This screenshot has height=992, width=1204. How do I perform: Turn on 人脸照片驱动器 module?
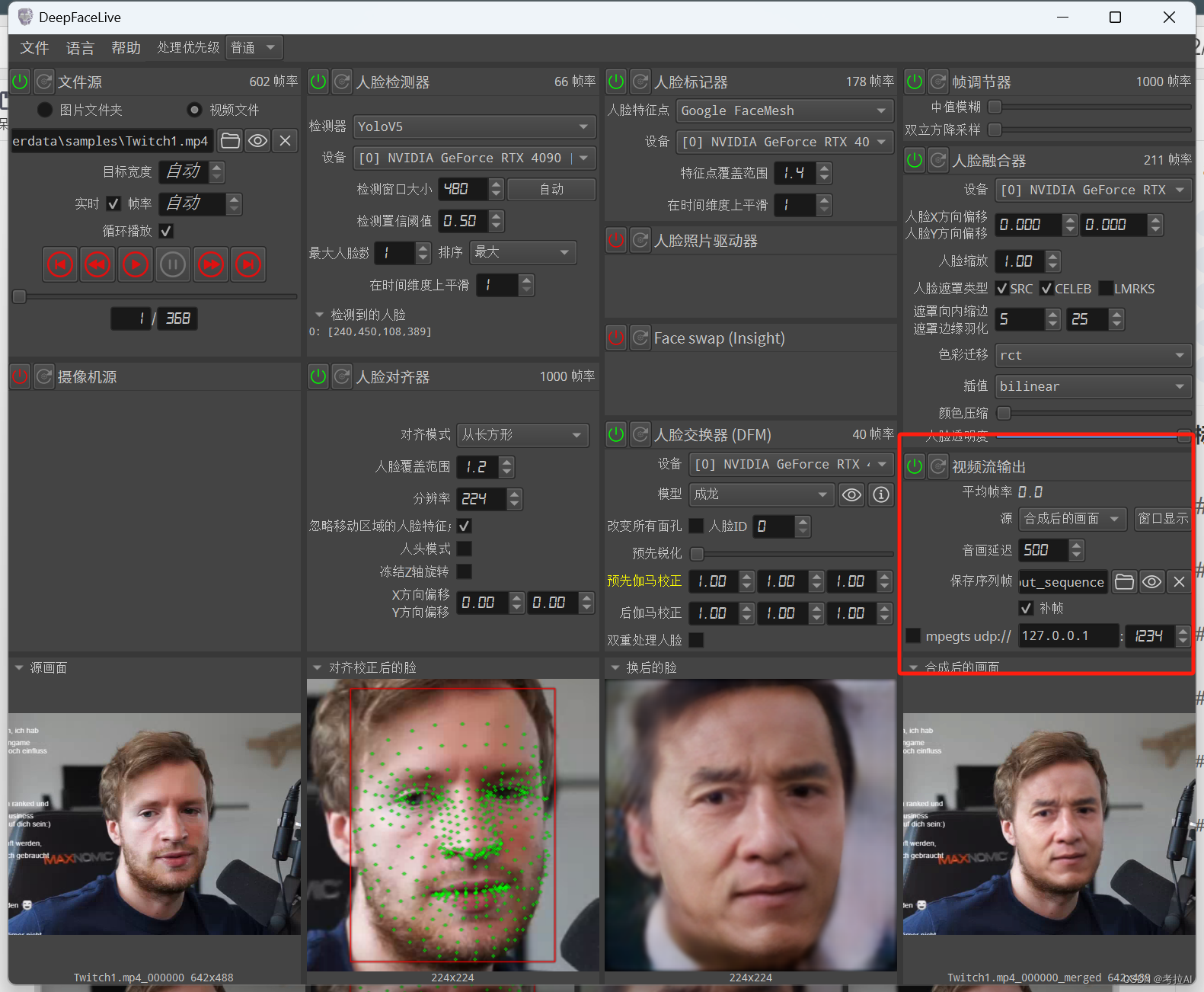coord(616,240)
